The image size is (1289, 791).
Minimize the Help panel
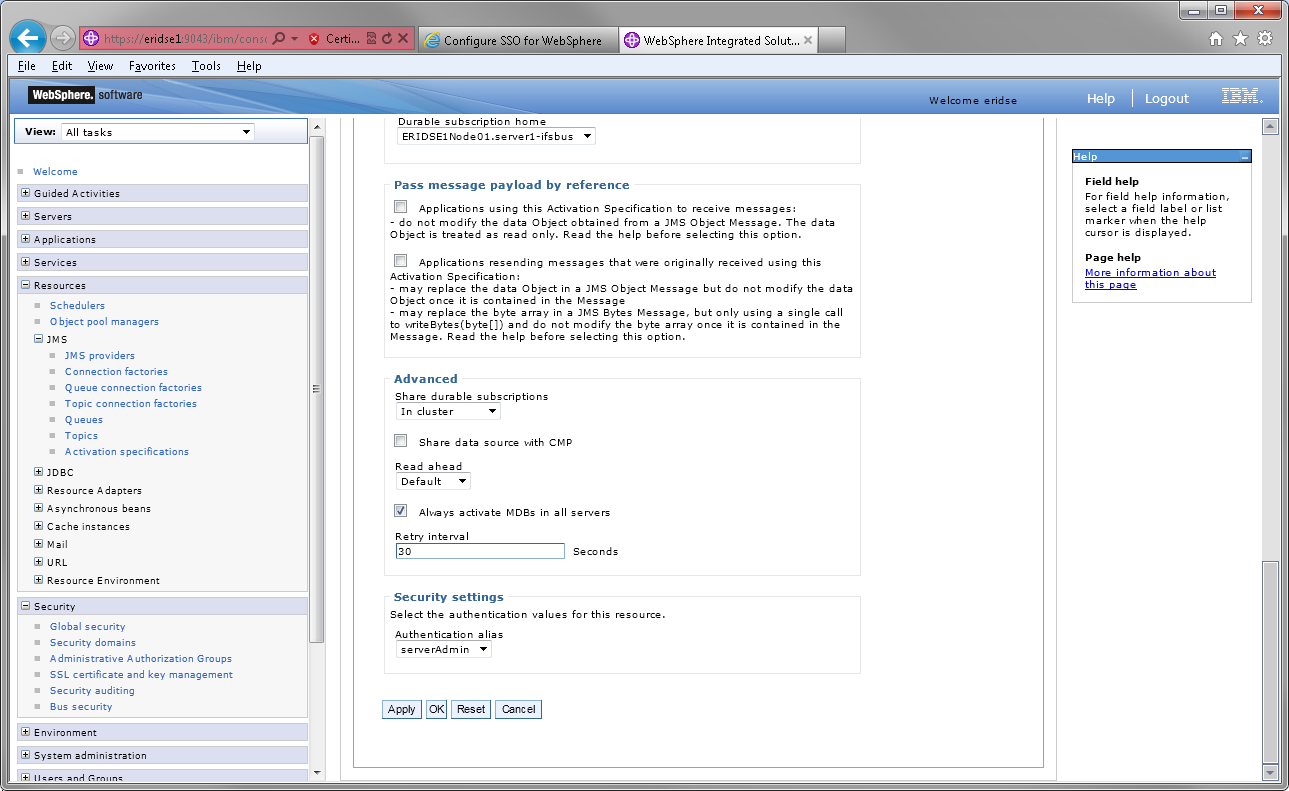coord(1244,157)
